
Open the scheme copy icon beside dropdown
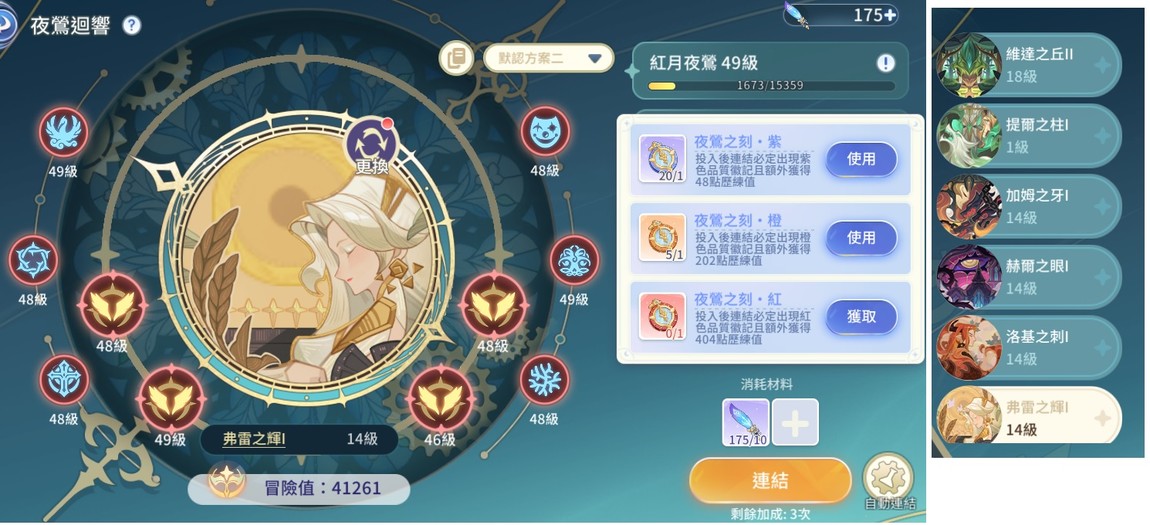(456, 58)
